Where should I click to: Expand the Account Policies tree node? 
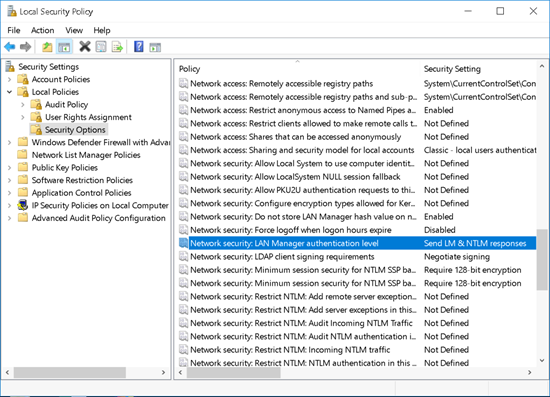(9, 80)
